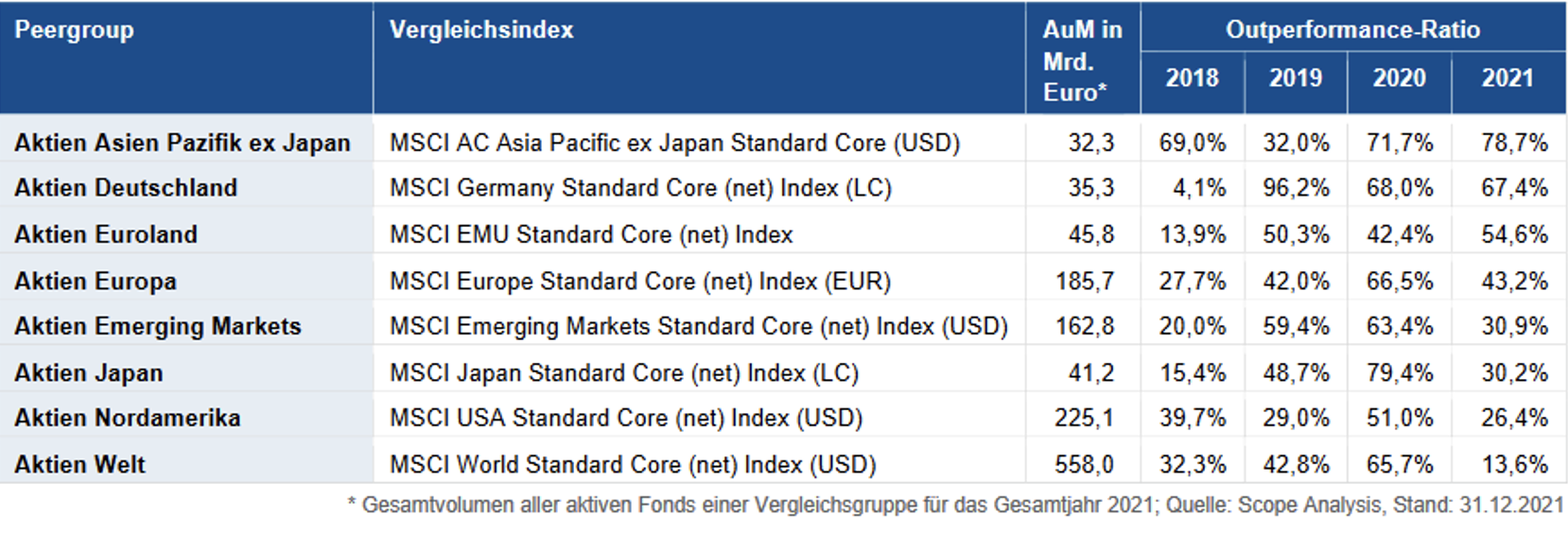Select the 2018 year column header

coord(1192,78)
